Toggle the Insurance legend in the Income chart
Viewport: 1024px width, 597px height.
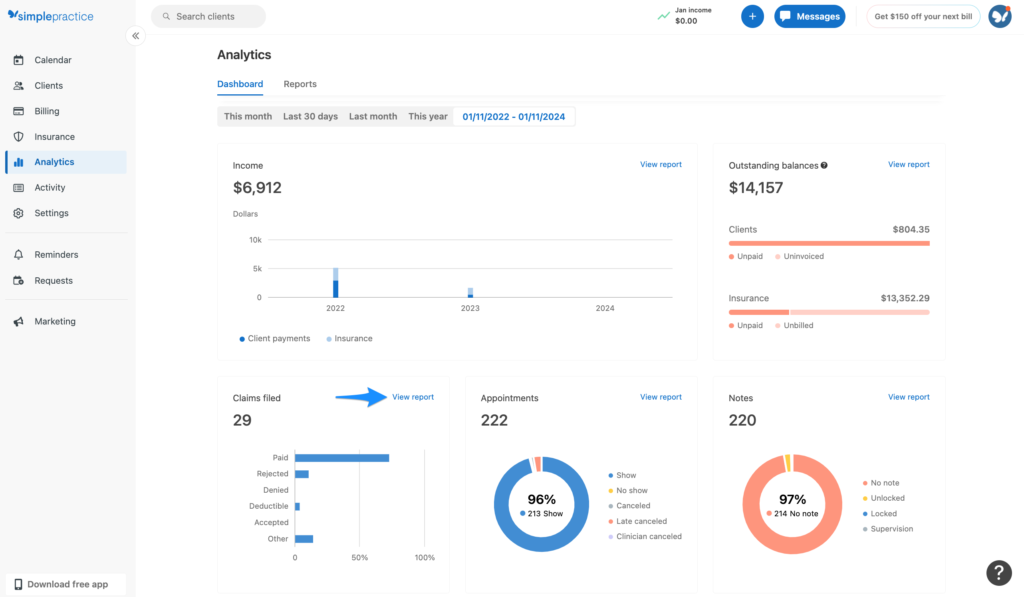[349, 339]
